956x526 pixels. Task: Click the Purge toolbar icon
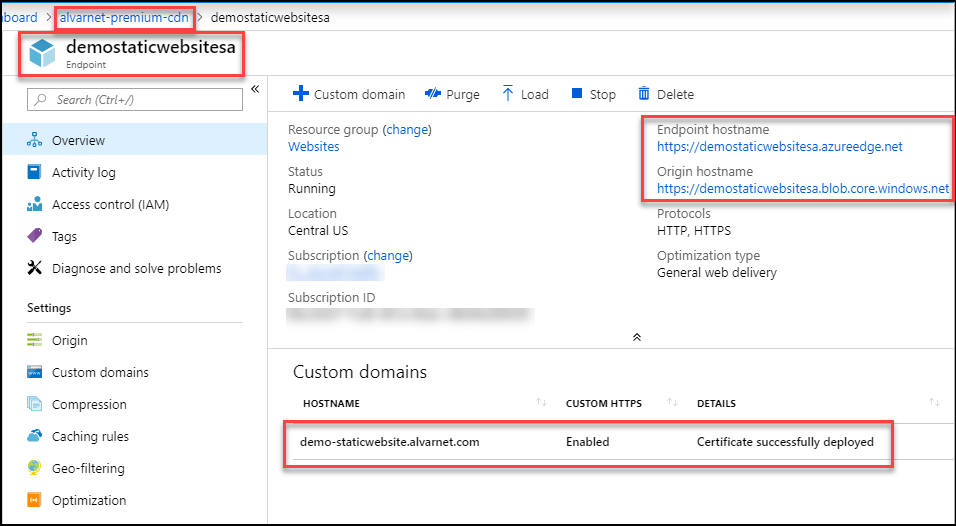[433, 94]
